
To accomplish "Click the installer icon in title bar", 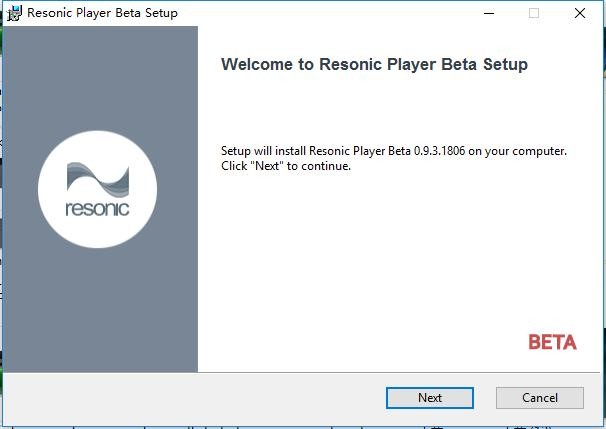I will point(15,13).
